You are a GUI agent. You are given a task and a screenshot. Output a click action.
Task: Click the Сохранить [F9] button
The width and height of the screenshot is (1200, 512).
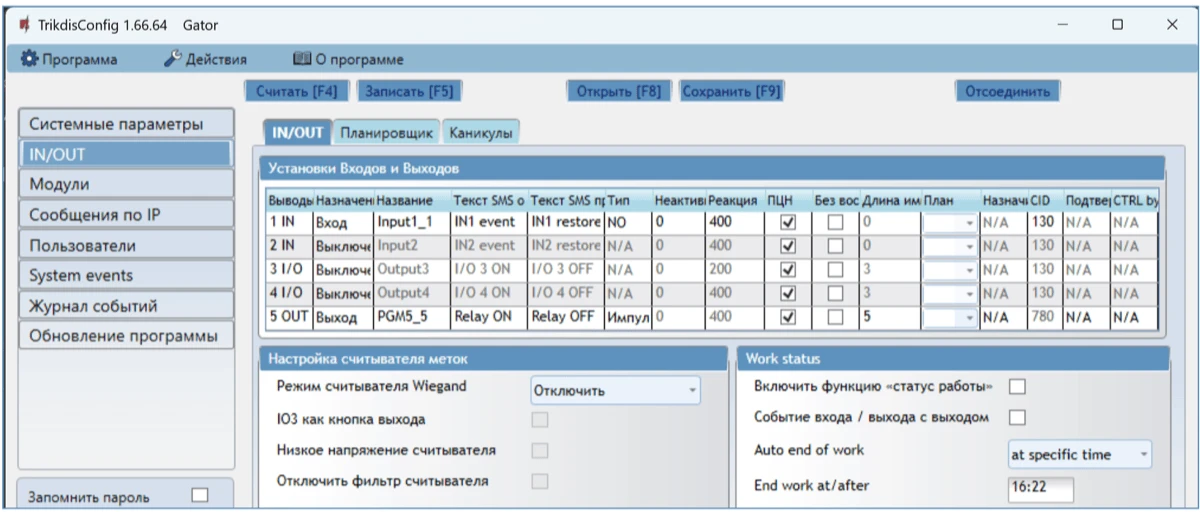pos(730,91)
